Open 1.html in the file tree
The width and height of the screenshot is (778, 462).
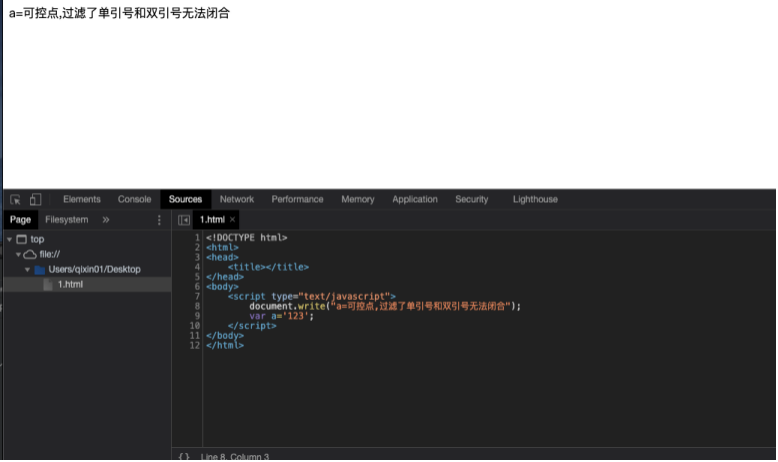(70, 284)
